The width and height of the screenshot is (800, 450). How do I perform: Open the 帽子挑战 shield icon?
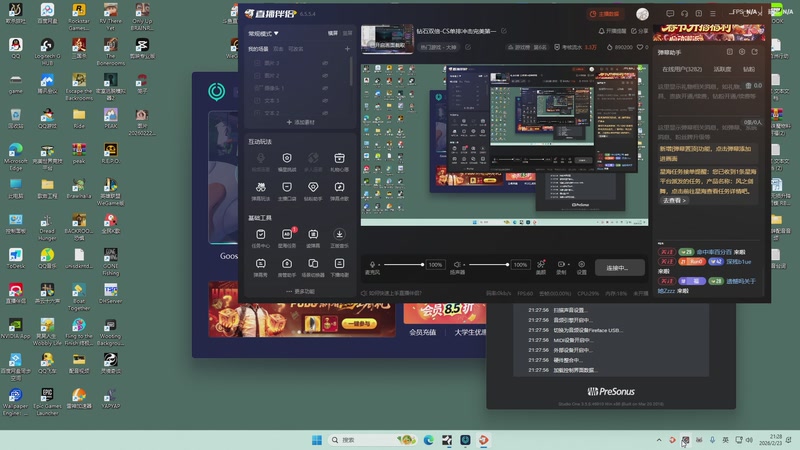pyautogui.click(x=287, y=158)
